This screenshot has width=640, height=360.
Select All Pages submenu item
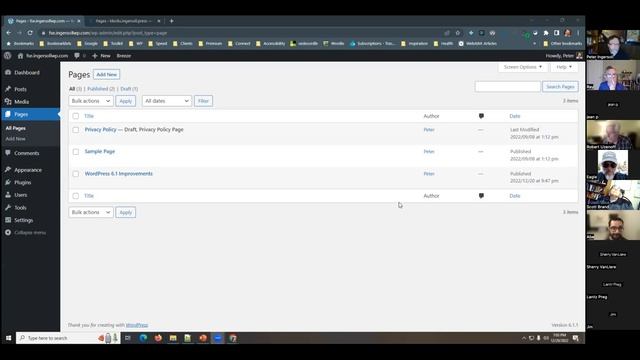[x=16, y=128]
